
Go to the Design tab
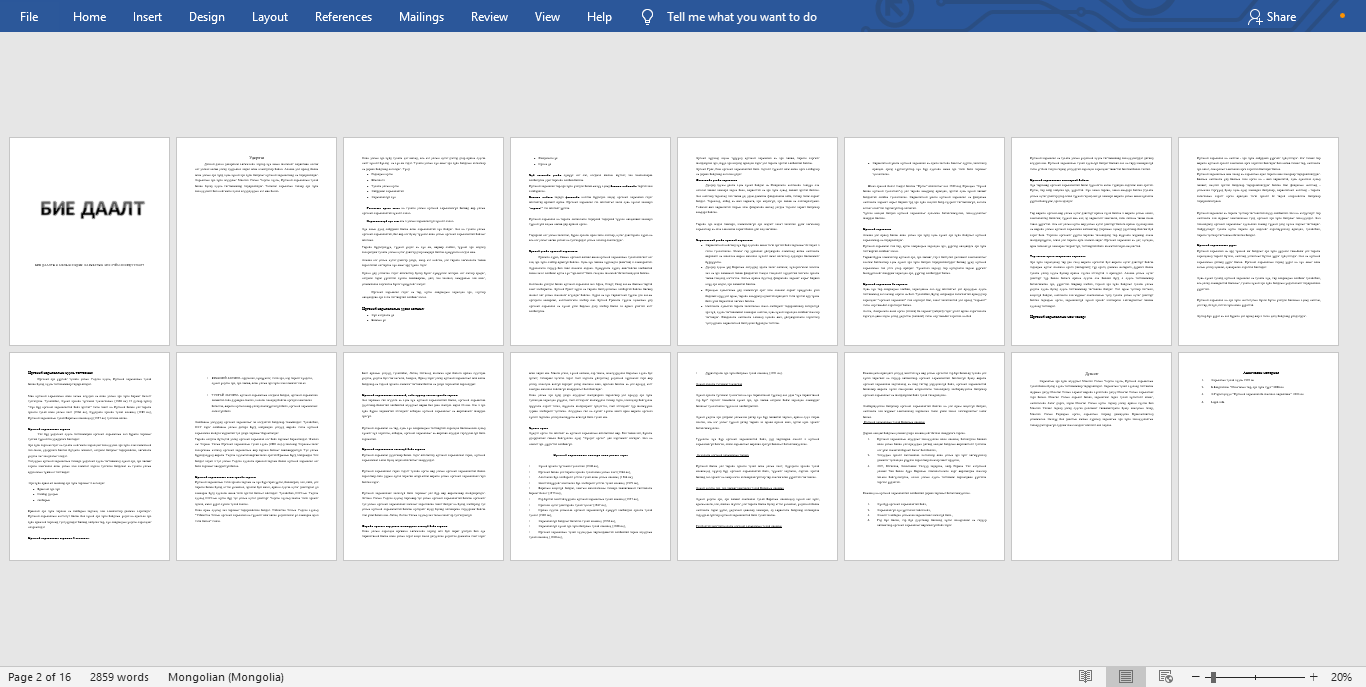click(206, 17)
